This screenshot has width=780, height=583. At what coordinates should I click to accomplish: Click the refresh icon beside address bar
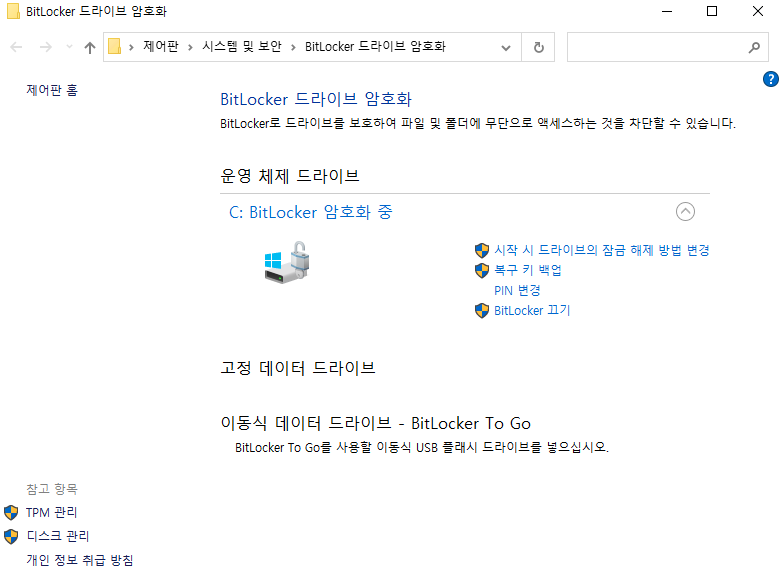538,47
